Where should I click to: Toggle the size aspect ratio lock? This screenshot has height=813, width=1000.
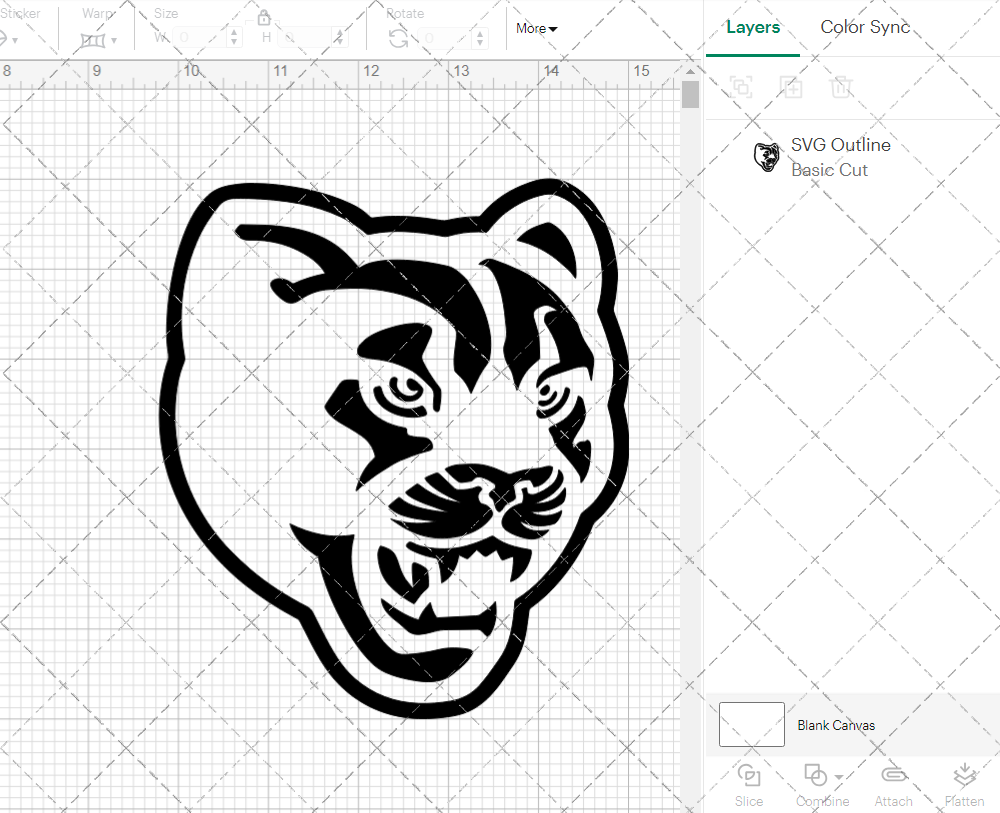coord(263,17)
